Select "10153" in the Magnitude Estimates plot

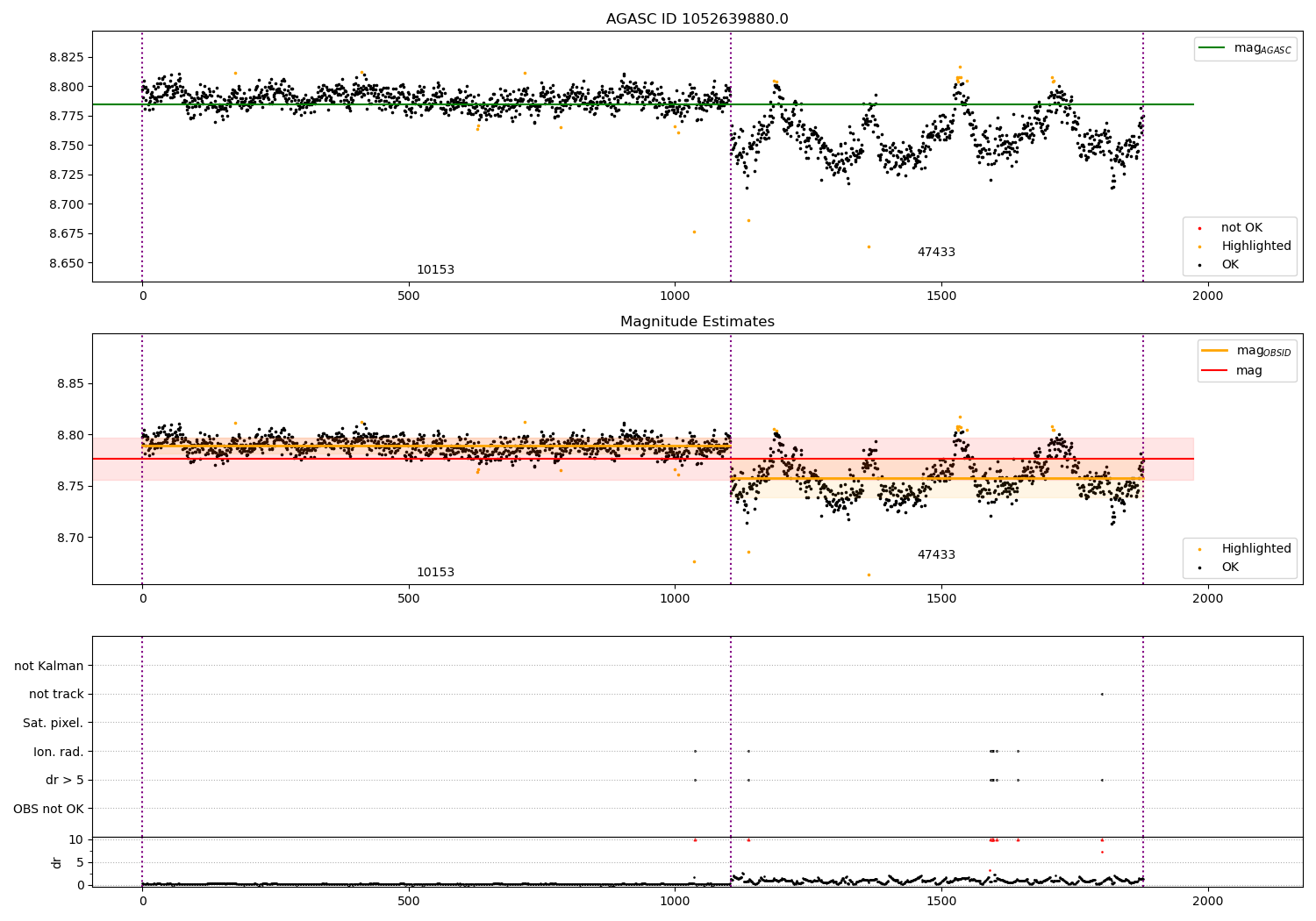435,573
